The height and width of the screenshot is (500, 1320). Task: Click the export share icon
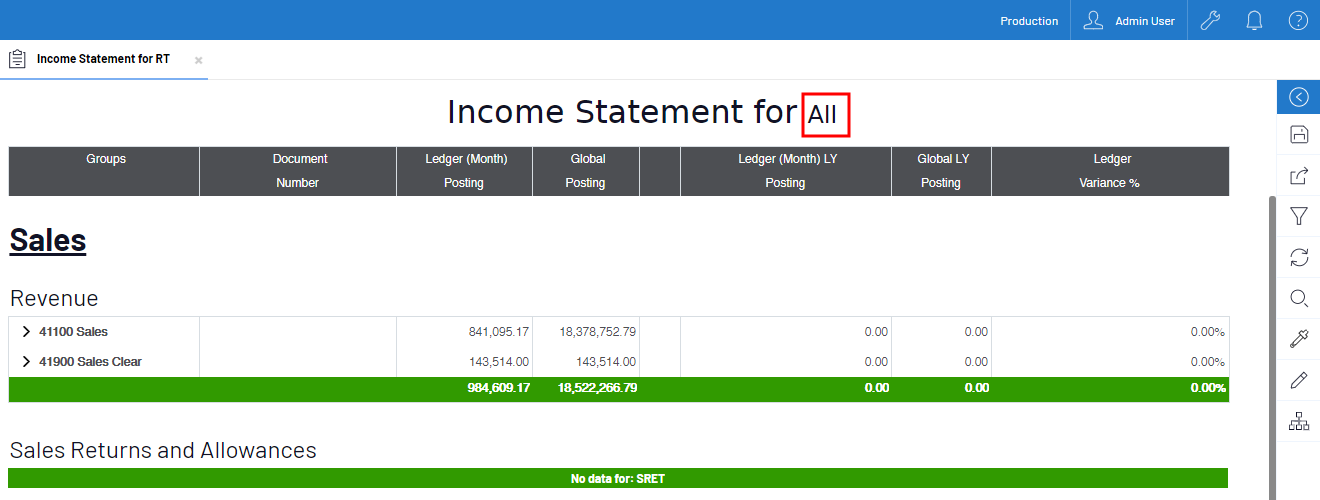pos(1298,176)
